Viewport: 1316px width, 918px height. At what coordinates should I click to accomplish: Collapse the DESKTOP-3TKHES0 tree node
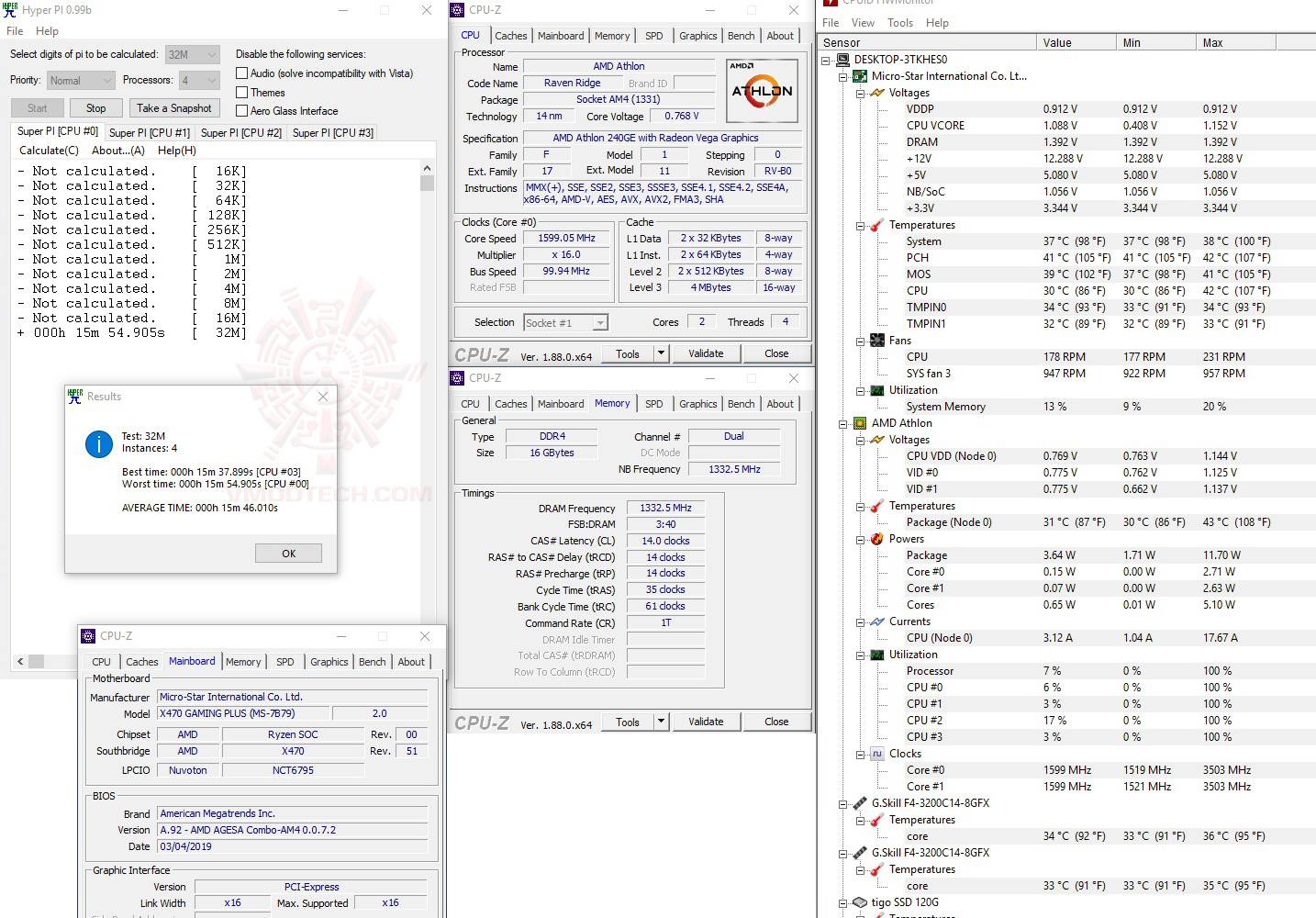(x=826, y=60)
